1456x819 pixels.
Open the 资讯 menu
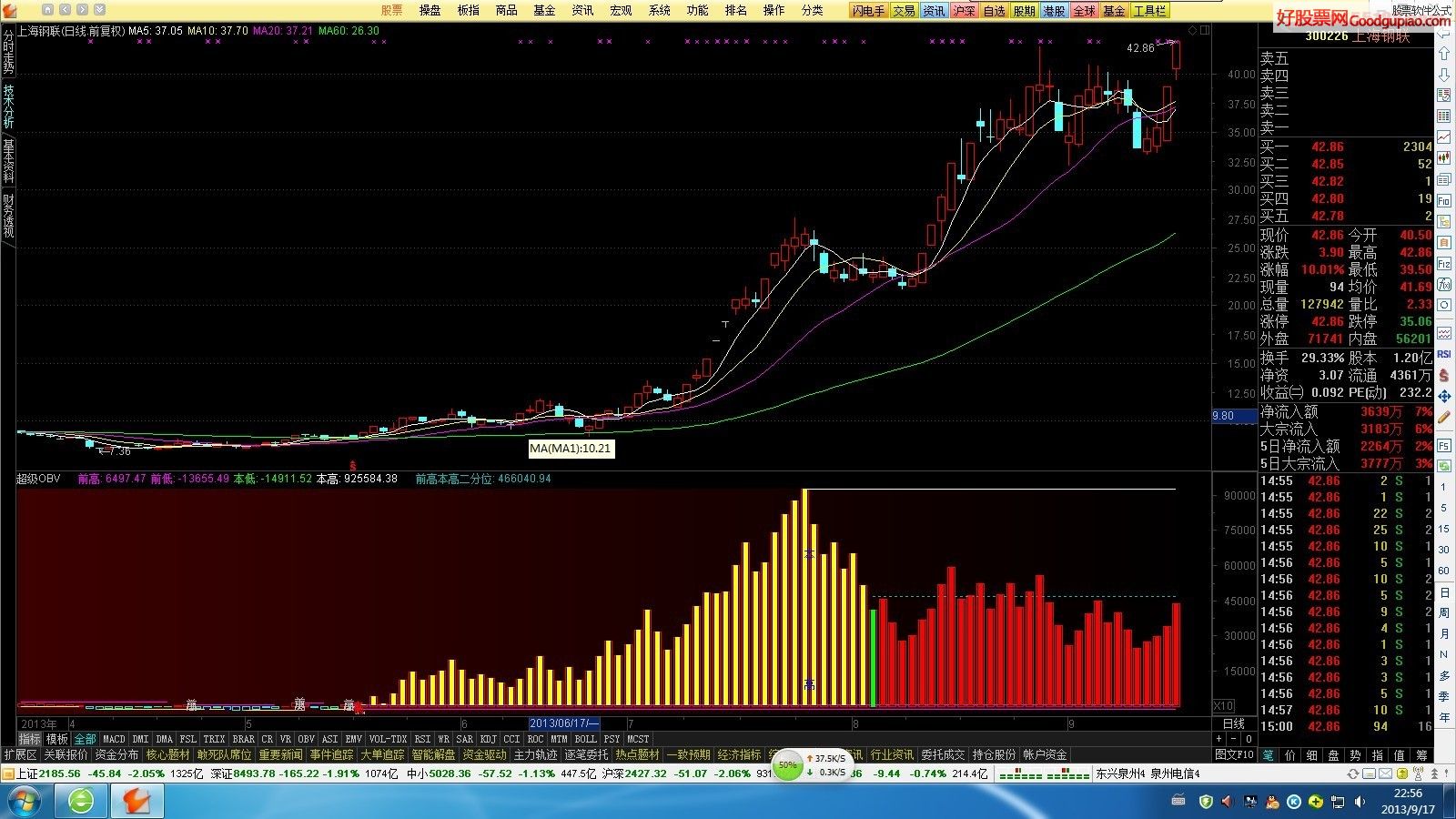[x=582, y=10]
